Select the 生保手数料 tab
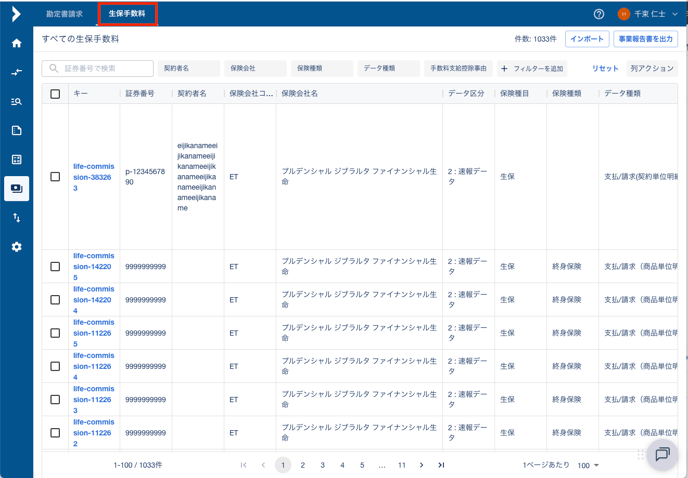688x478 pixels. click(x=127, y=14)
